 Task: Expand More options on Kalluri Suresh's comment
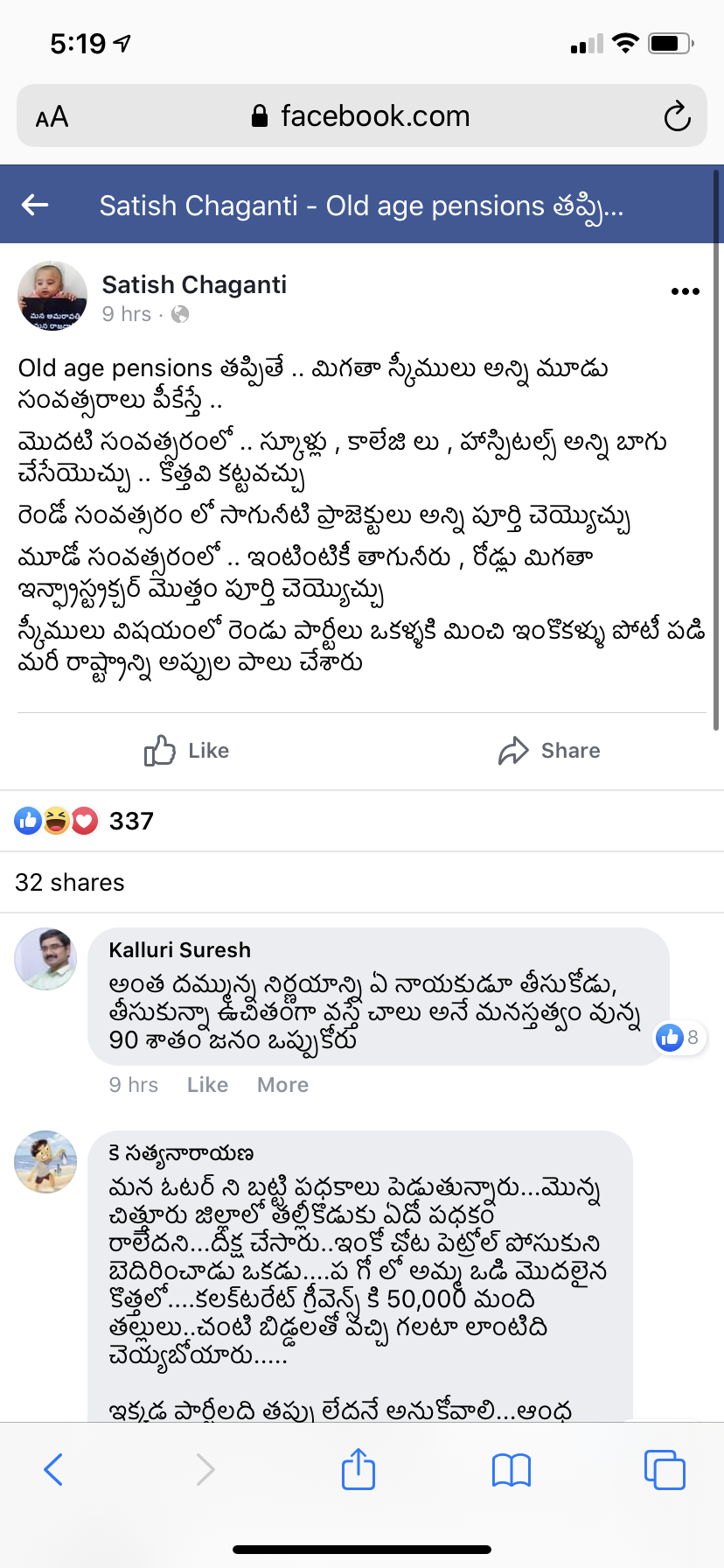(x=282, y=1085)
